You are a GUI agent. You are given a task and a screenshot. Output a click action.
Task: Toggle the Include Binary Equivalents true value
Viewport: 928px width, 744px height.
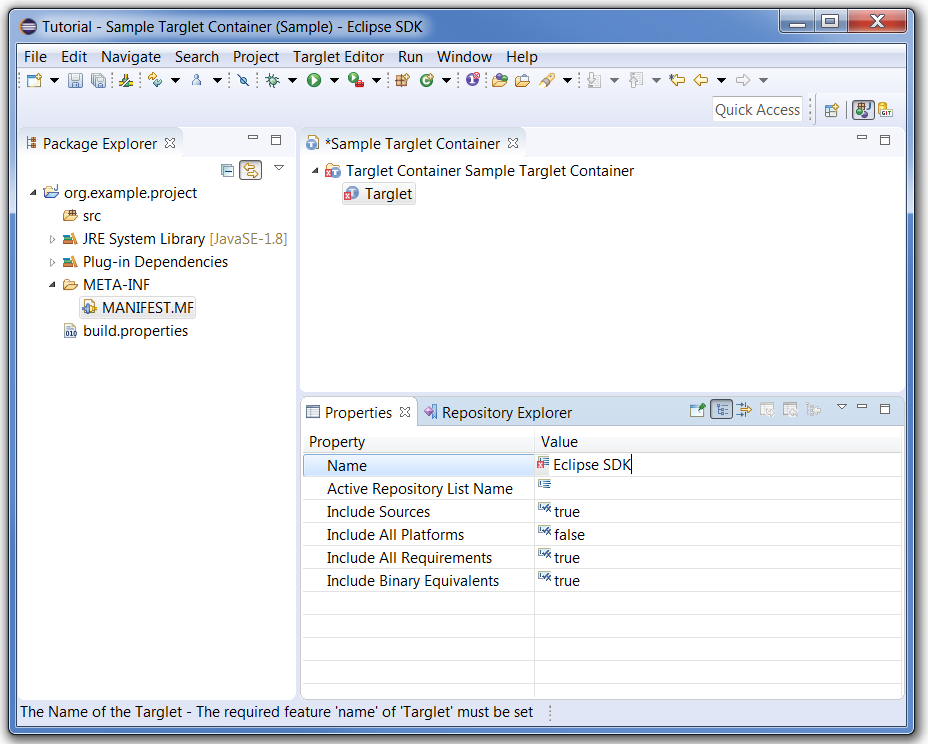[566, 581]
